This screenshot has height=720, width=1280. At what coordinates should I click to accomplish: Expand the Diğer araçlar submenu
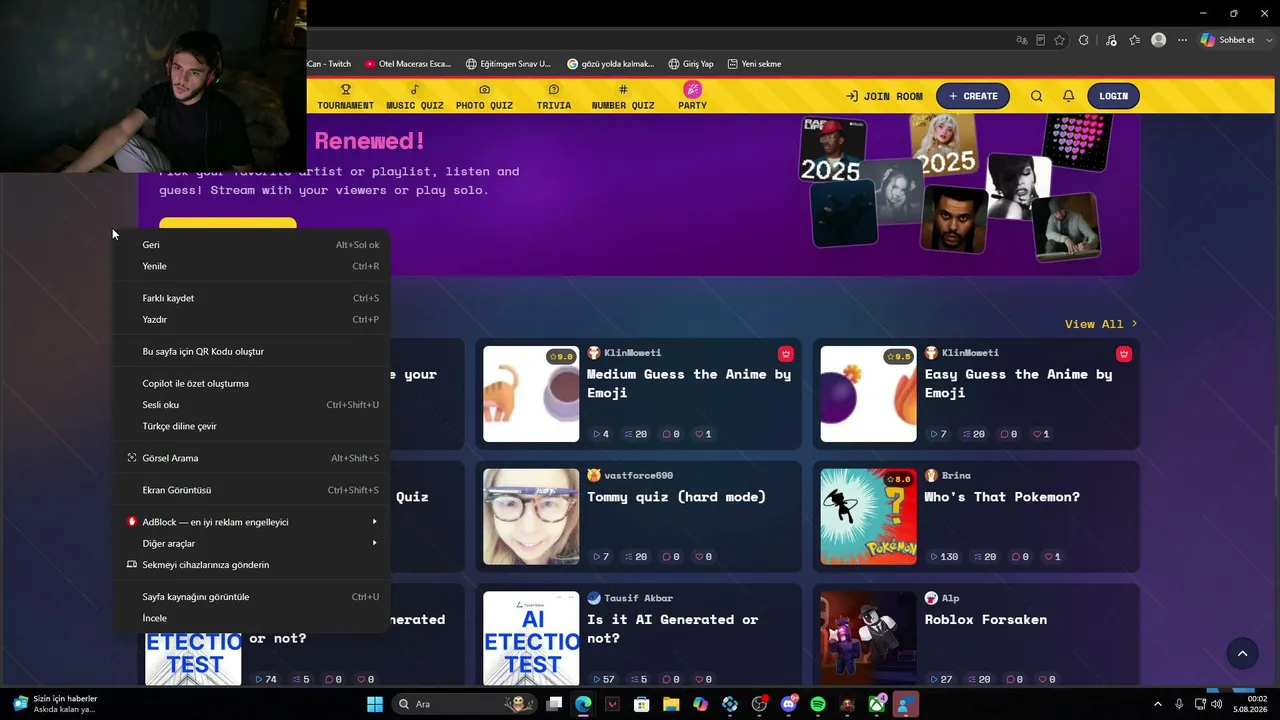click(x=375, y=543)
